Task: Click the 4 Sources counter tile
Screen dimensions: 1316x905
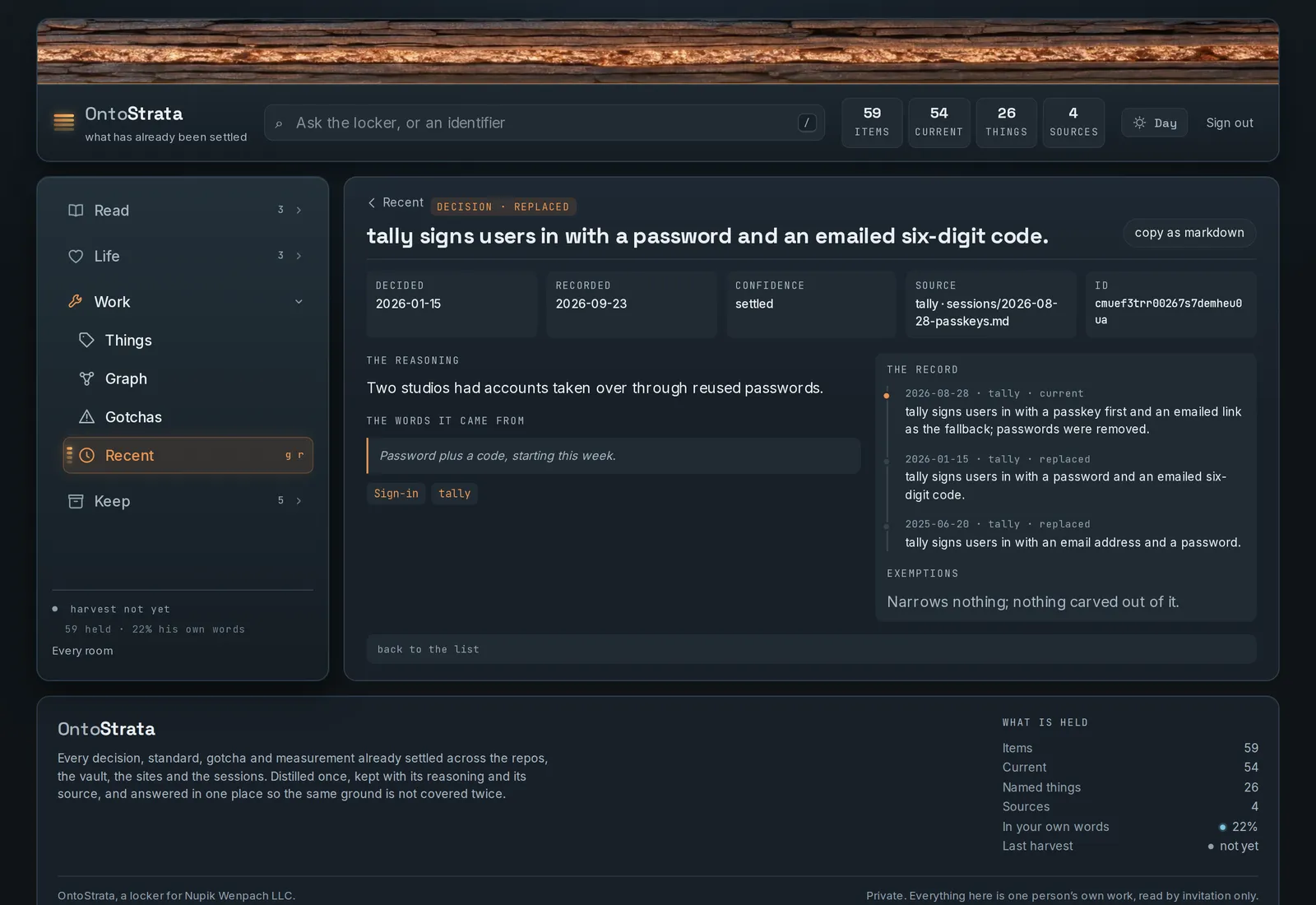Action: coord(1073,123)
